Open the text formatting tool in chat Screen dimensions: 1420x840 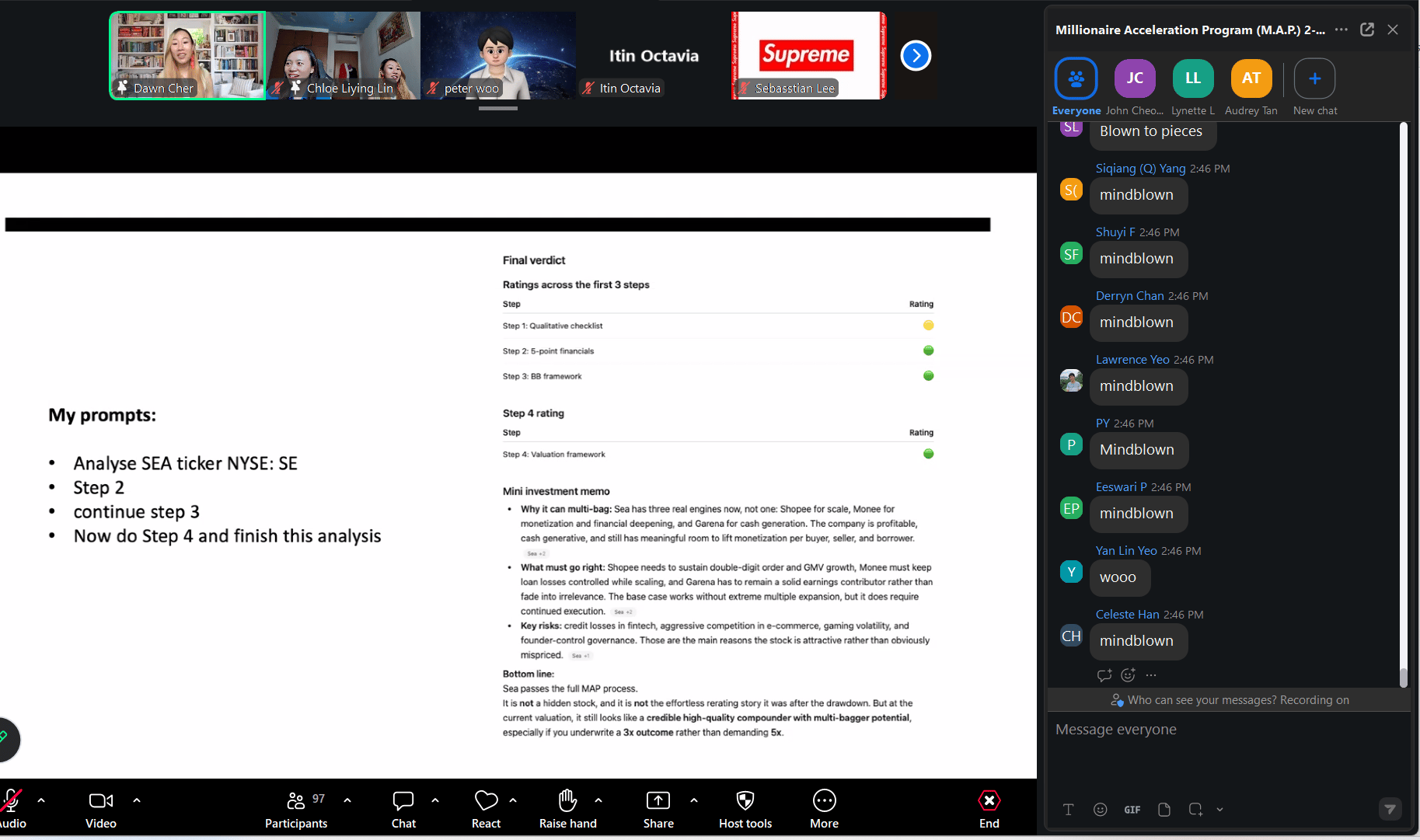tap(1069, 810)
